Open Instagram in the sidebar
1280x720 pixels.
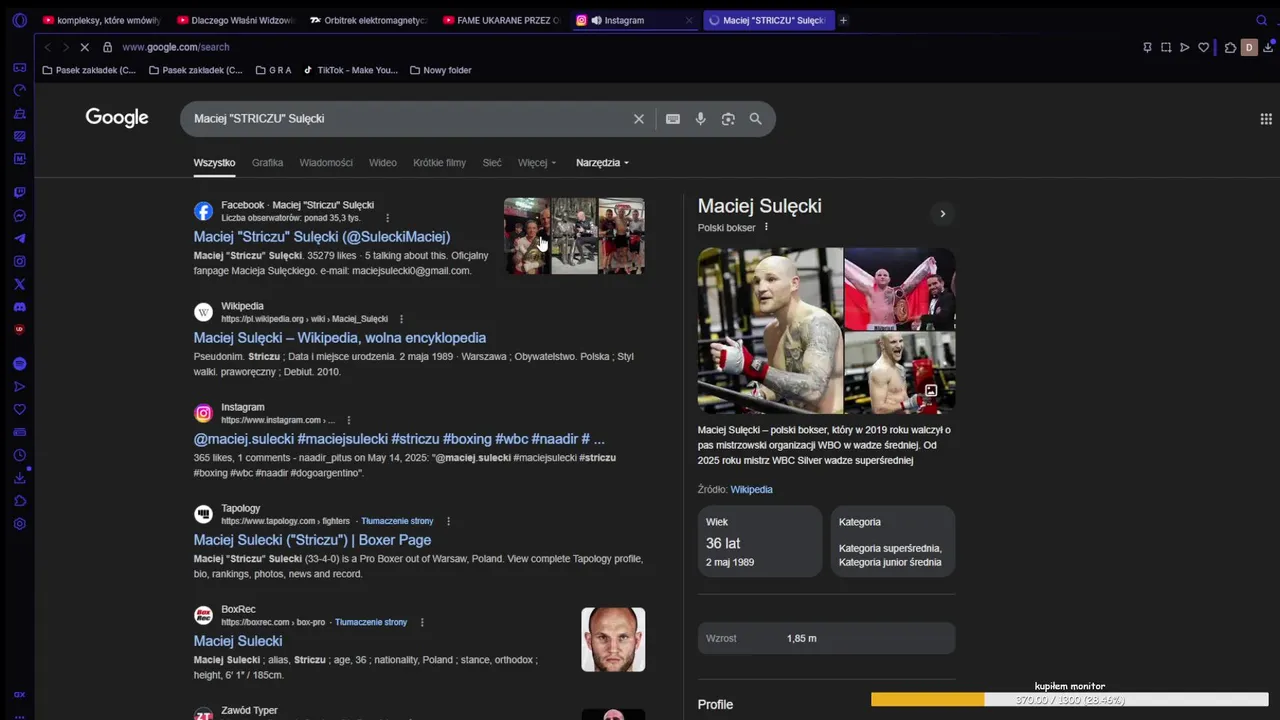(x=19, y=261)
